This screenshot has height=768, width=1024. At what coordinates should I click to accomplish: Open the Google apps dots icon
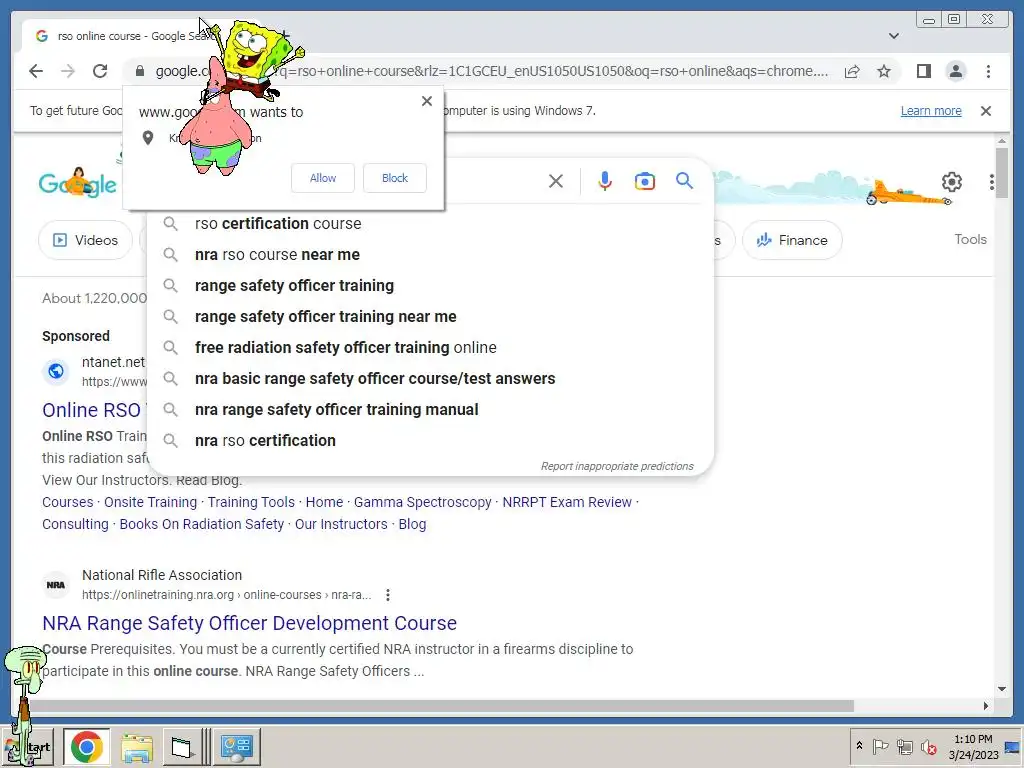[x=991, y=182]
